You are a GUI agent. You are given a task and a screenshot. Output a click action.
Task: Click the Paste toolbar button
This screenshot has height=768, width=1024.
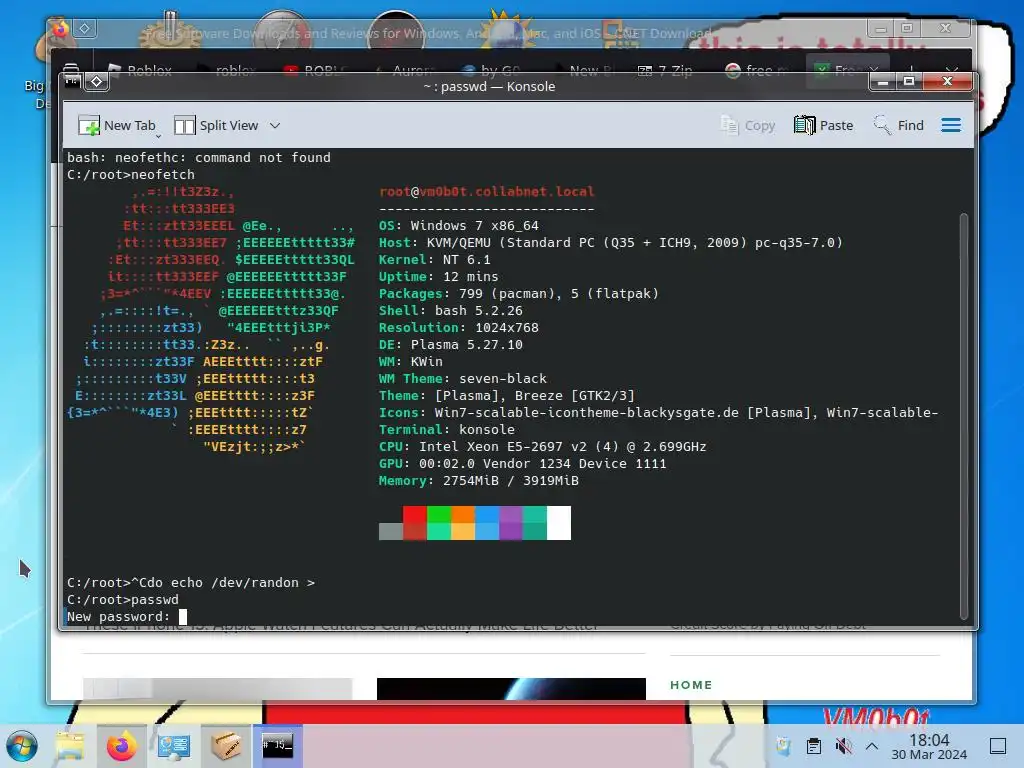tap(824, 125)
